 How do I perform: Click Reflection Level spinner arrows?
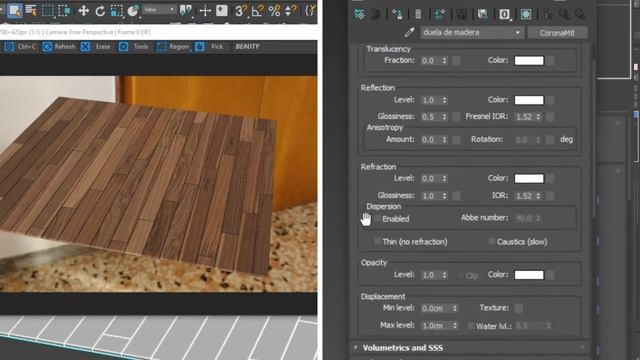tap(444, 100)
